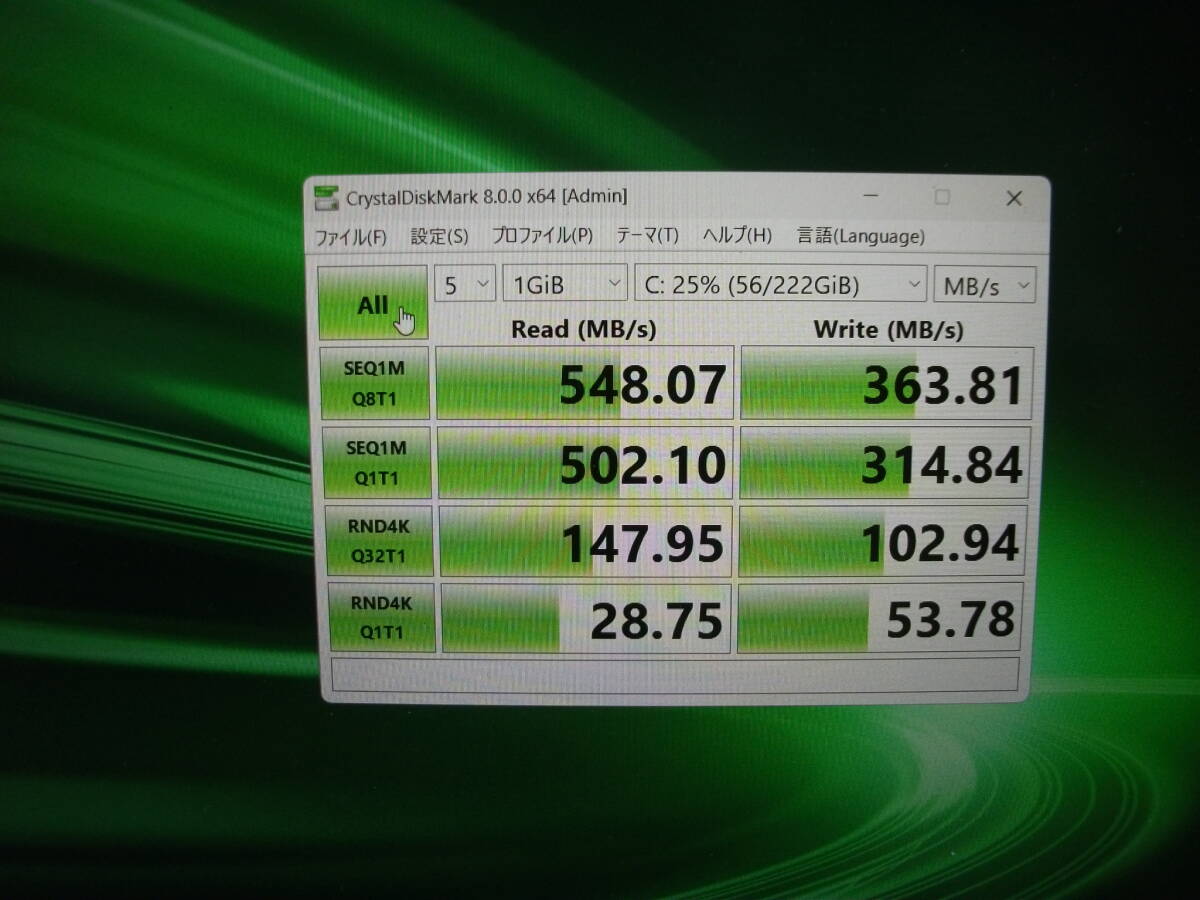This screenshot has width=1200, height=900.
Task: Run the SEQ1M Q1T1 test
Action: pyautogui.click(x=377, y=462)
